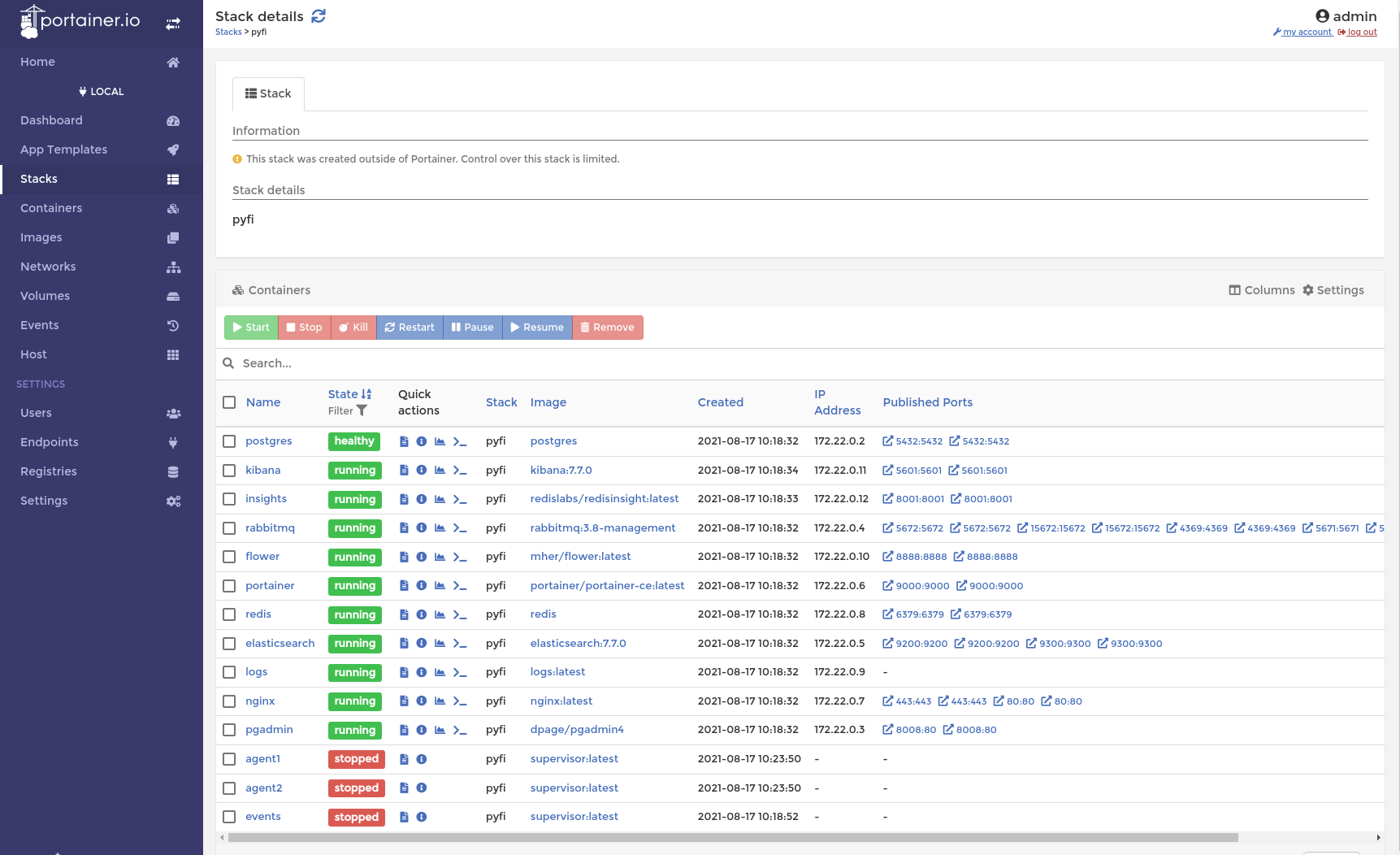Open stats chart icon for insights

(x=440, y=499)
